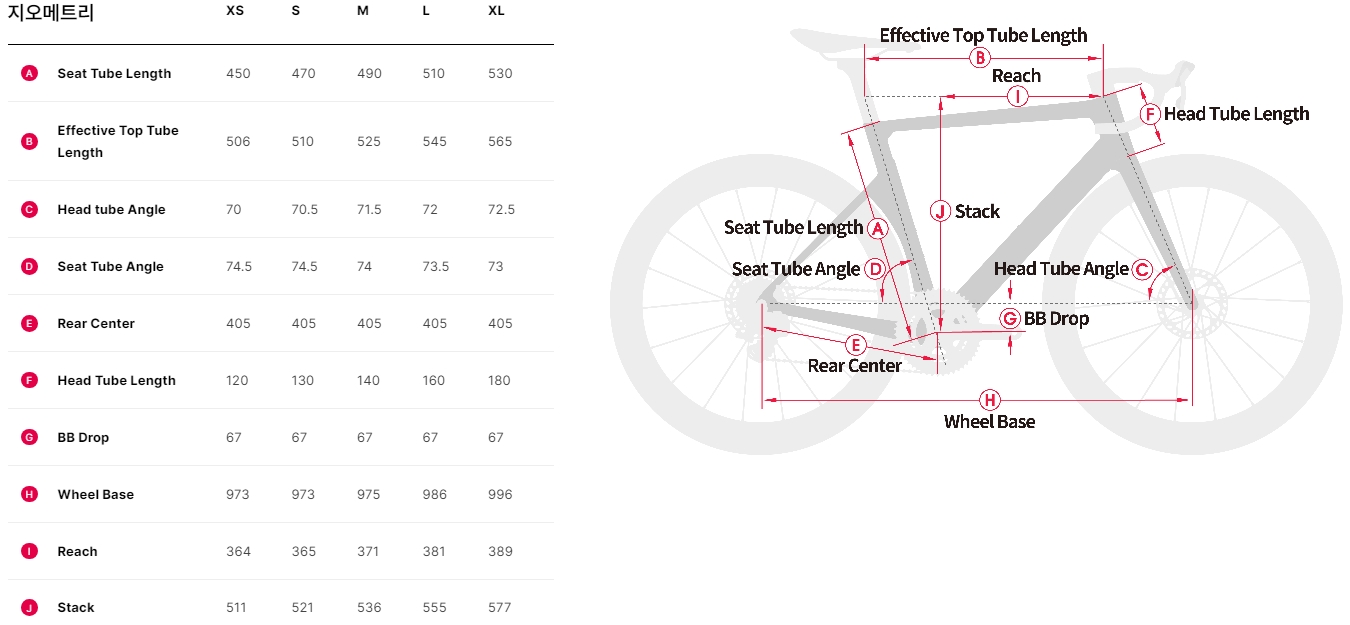Click the J badge in the Stack row
This screenshot has height=625, width=1350.
[29, 607]
